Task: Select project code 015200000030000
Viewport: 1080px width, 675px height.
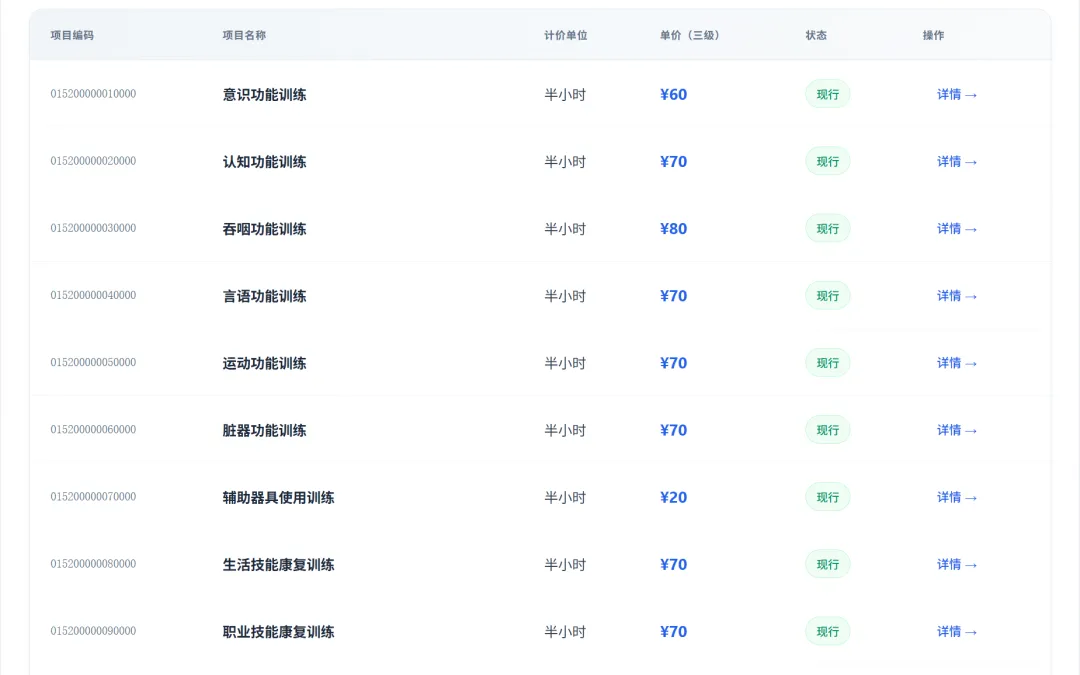Action: click(93, 228)
